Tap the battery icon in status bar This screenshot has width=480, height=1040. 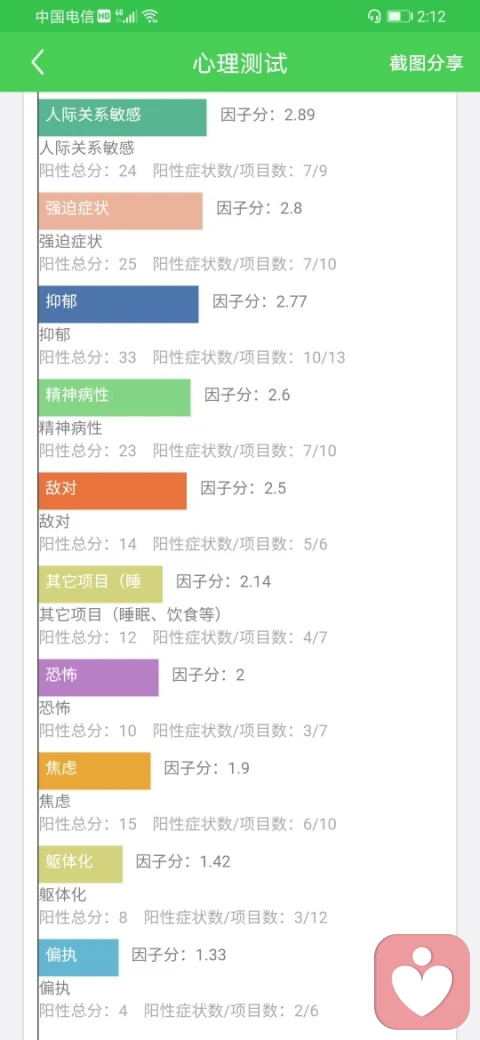point(400,17)
